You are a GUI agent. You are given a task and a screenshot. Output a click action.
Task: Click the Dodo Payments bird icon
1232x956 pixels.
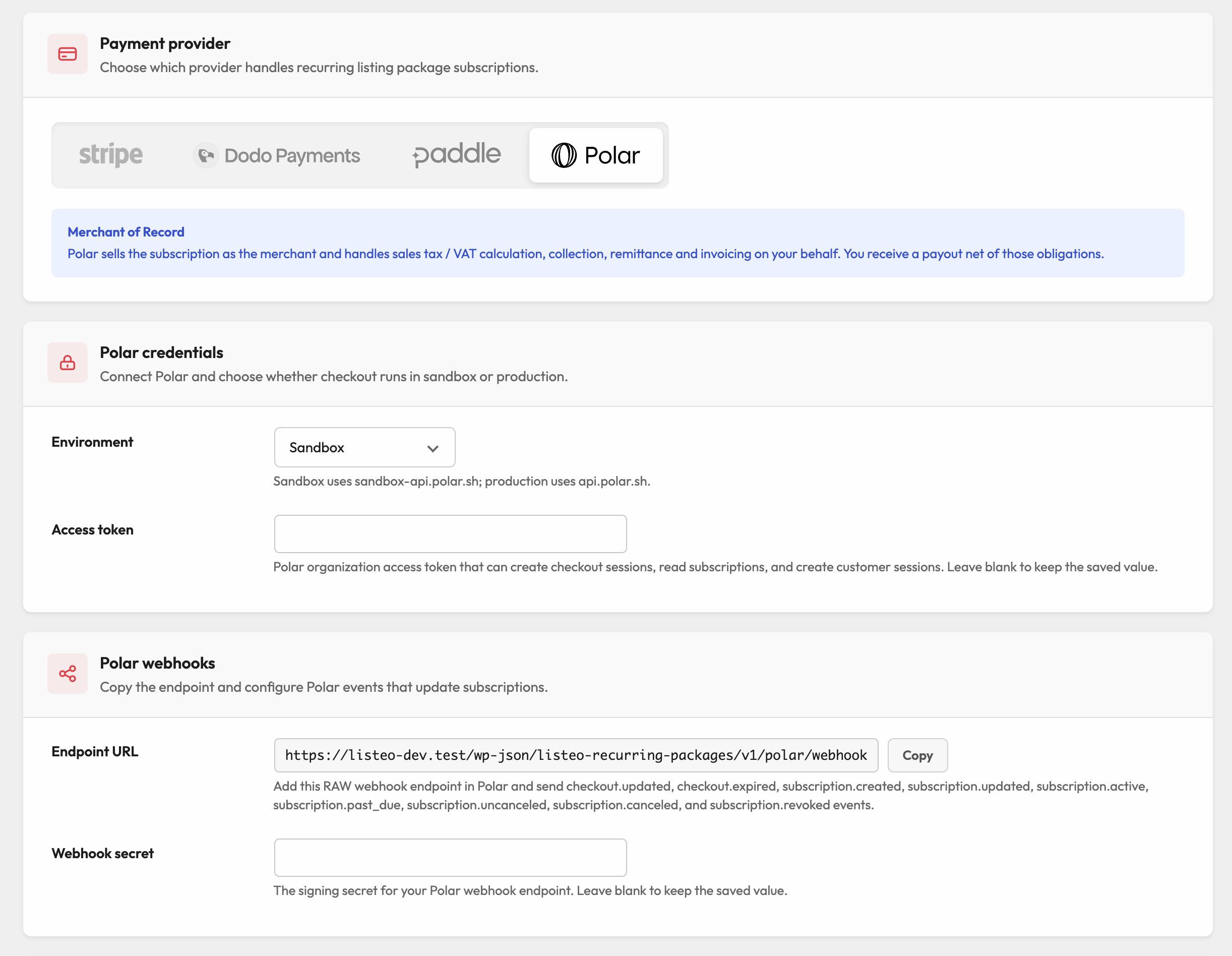pos(206,155)
